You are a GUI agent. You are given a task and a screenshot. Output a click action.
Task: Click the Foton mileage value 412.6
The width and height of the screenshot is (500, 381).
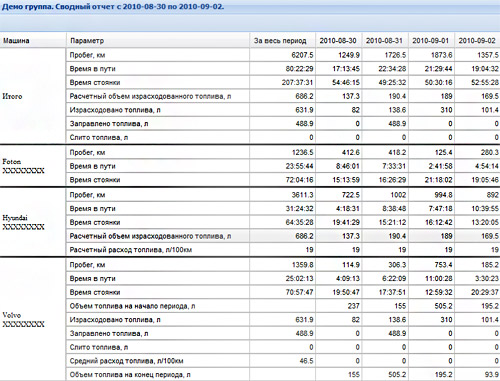351,153
